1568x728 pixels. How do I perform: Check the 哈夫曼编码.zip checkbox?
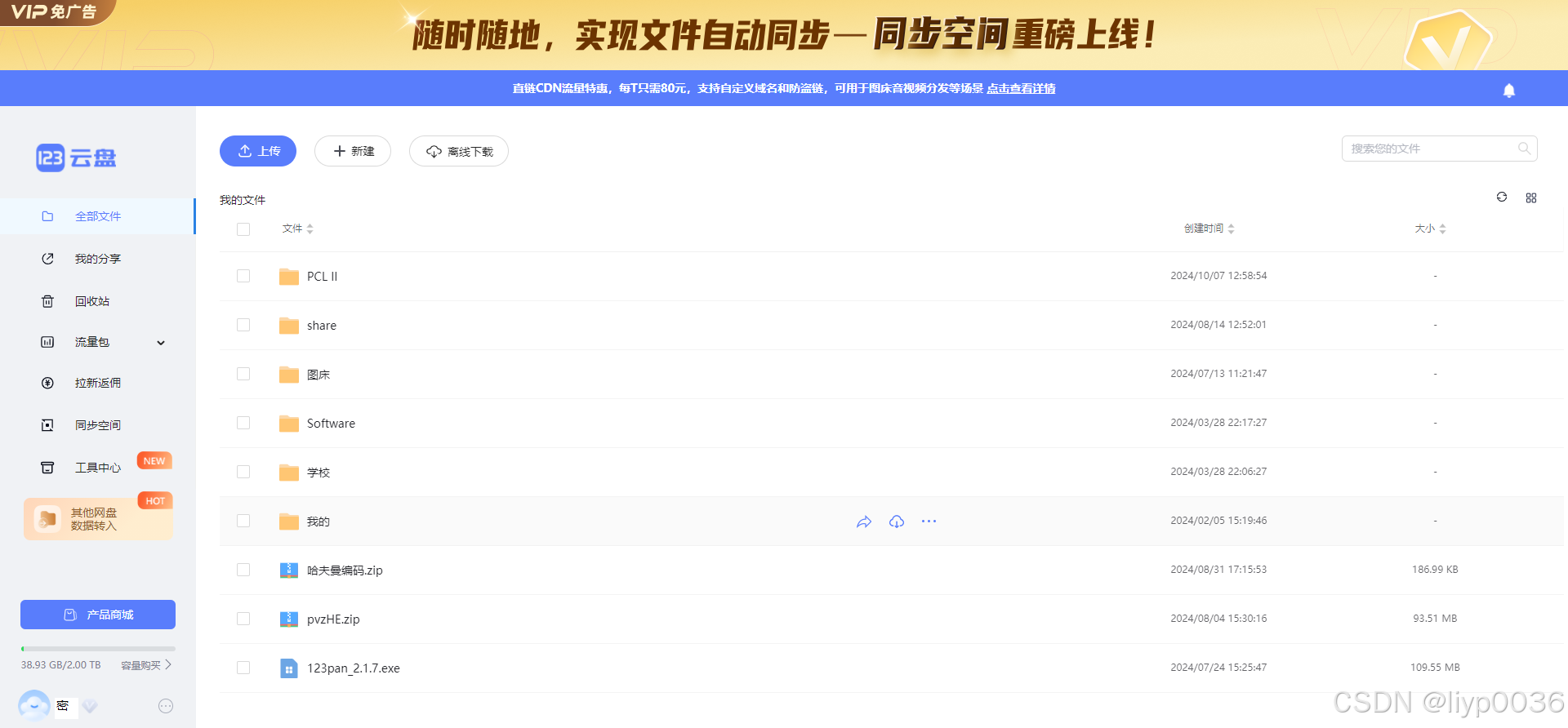[243, 570]
